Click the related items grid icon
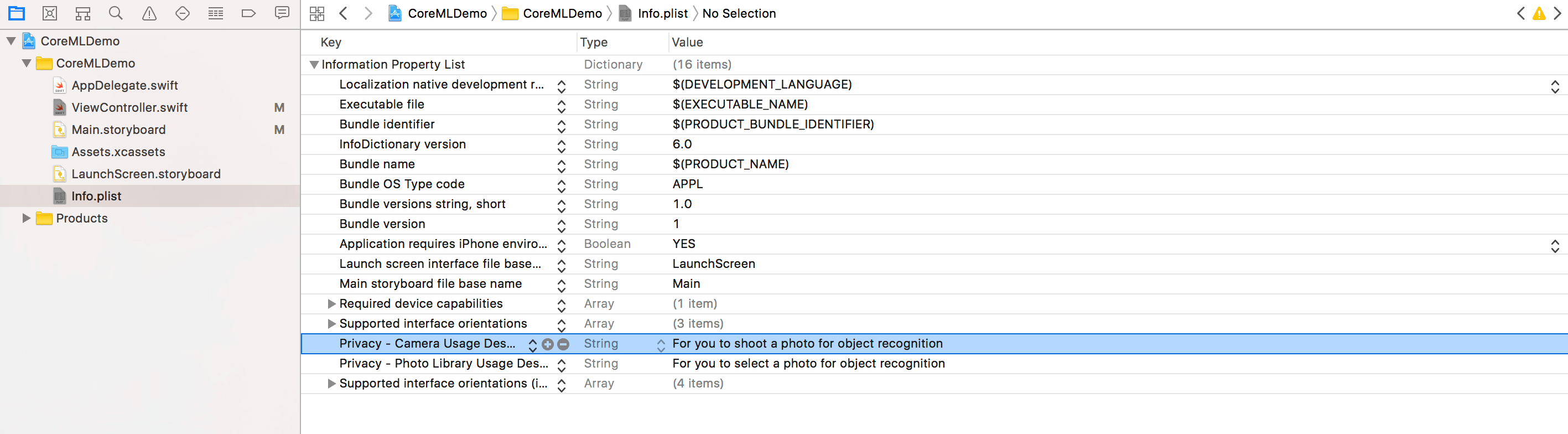Viewport: 1568px width, 434px height. coord(317,13)
